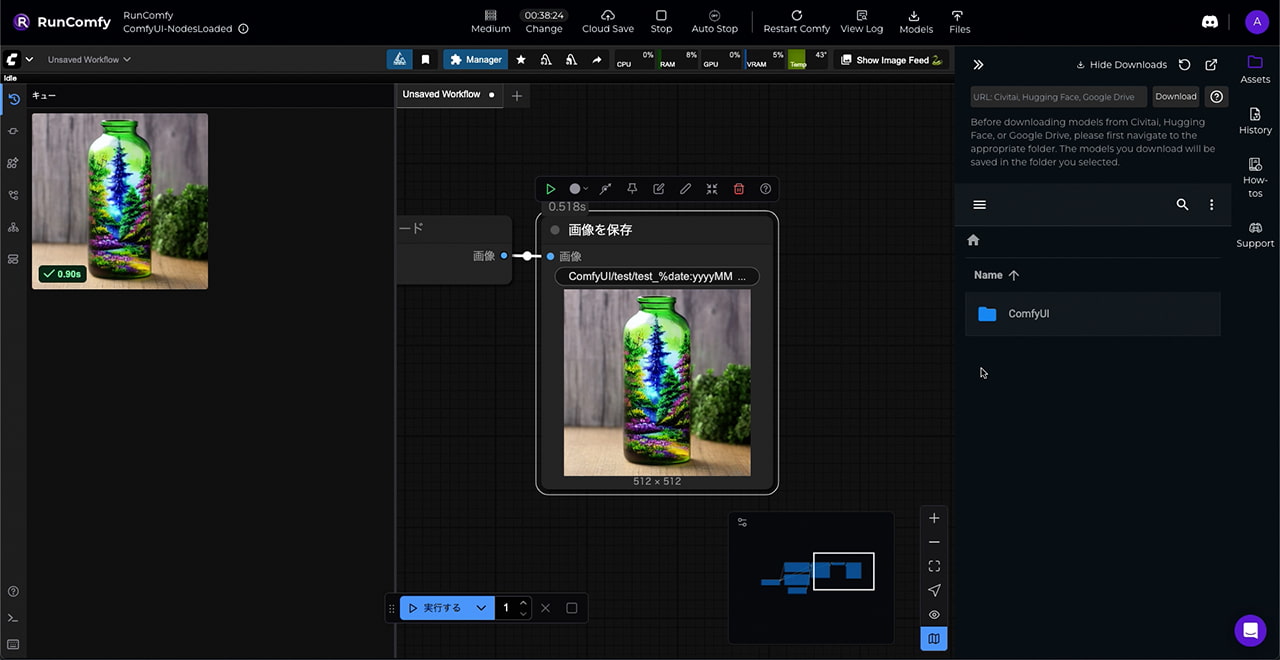
Task: Collapse the right panel with double chevron
Action: 978,65
